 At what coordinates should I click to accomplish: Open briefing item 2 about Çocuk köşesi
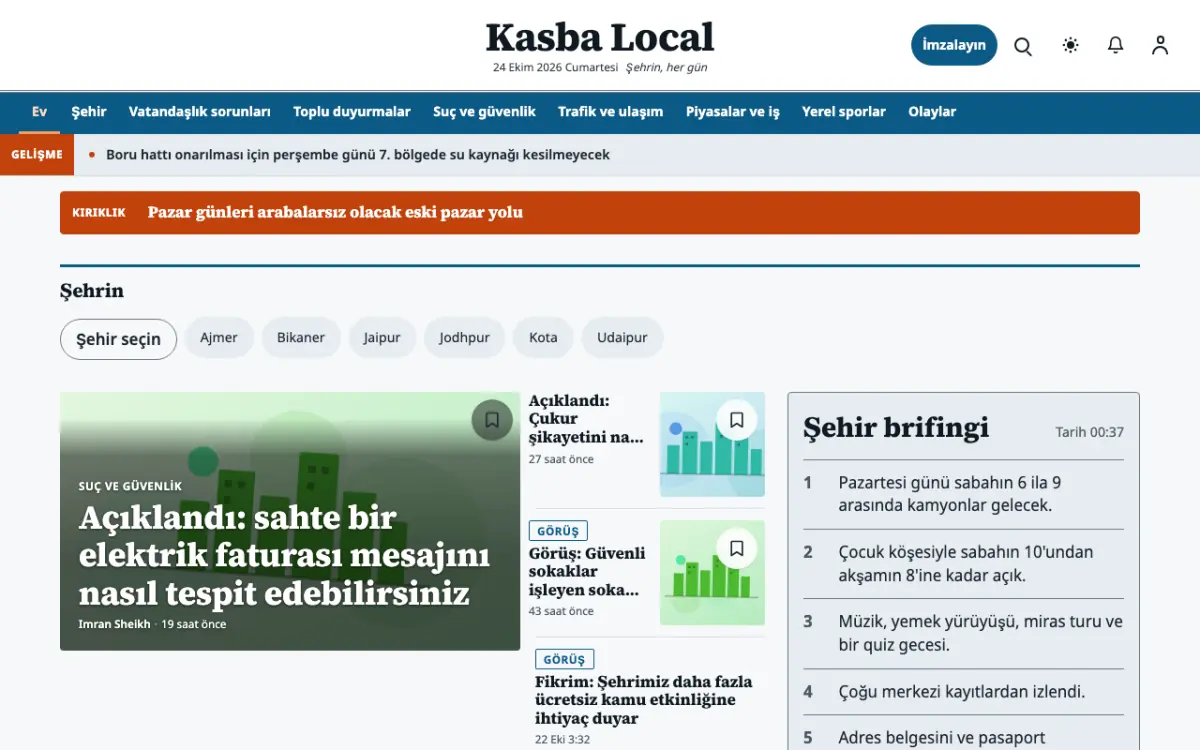point(964,564)
